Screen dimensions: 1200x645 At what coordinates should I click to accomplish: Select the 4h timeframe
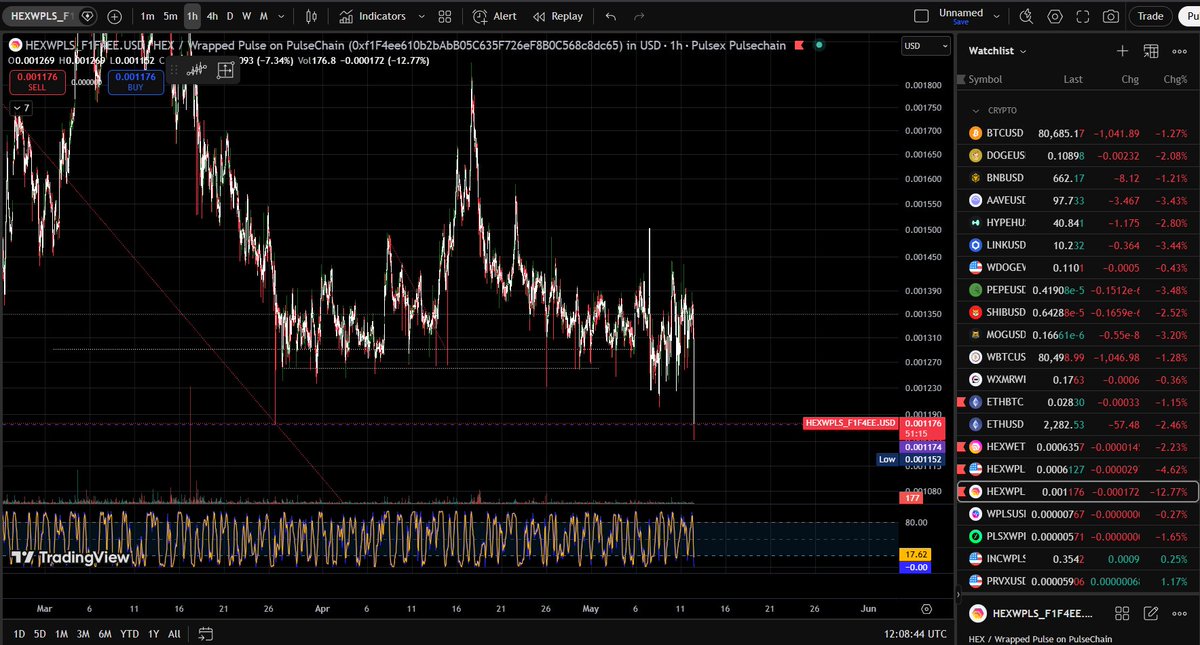[212, 16]
